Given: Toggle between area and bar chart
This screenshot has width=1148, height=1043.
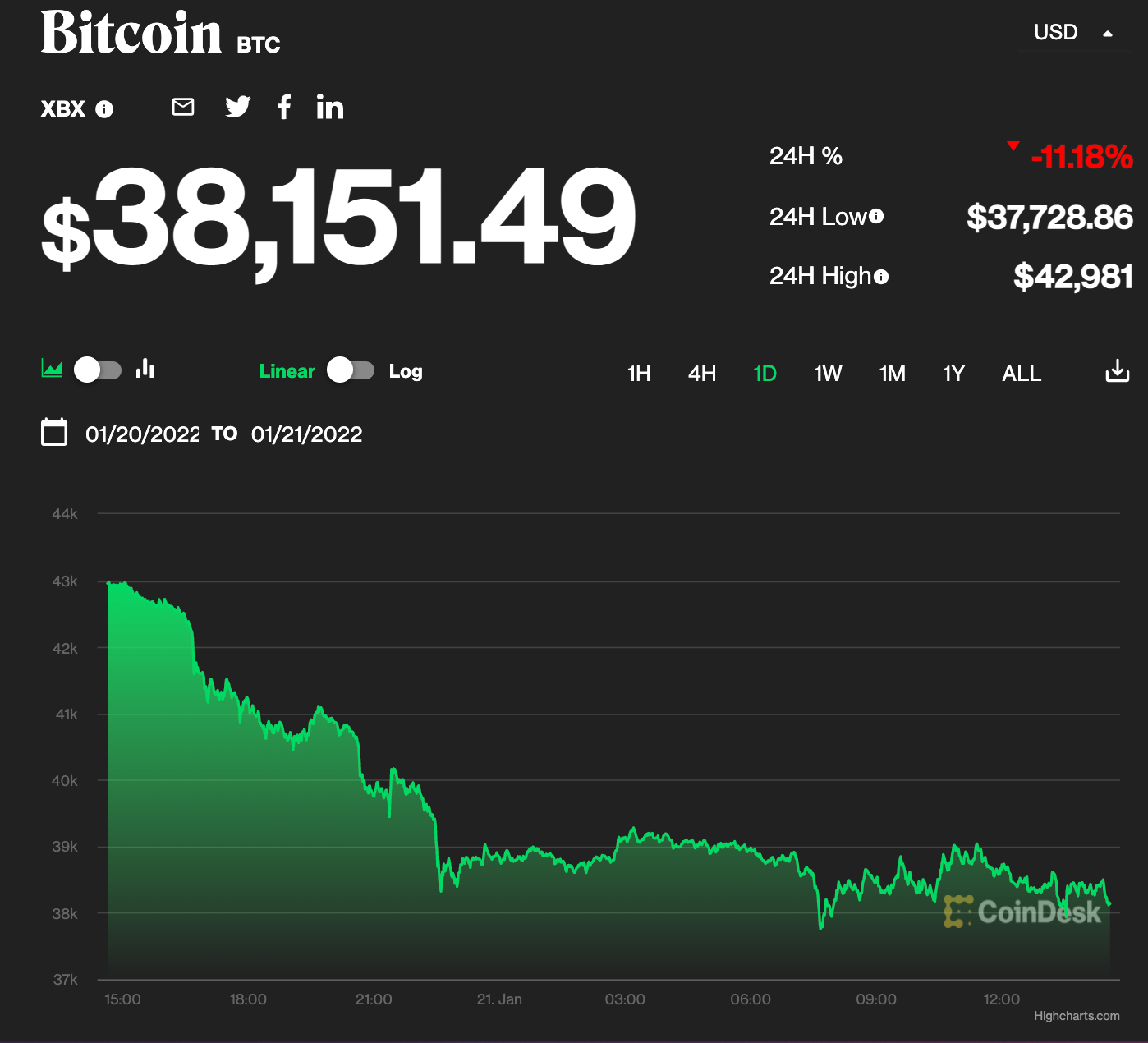Looking at the screenshot, I should pos(97,370).
